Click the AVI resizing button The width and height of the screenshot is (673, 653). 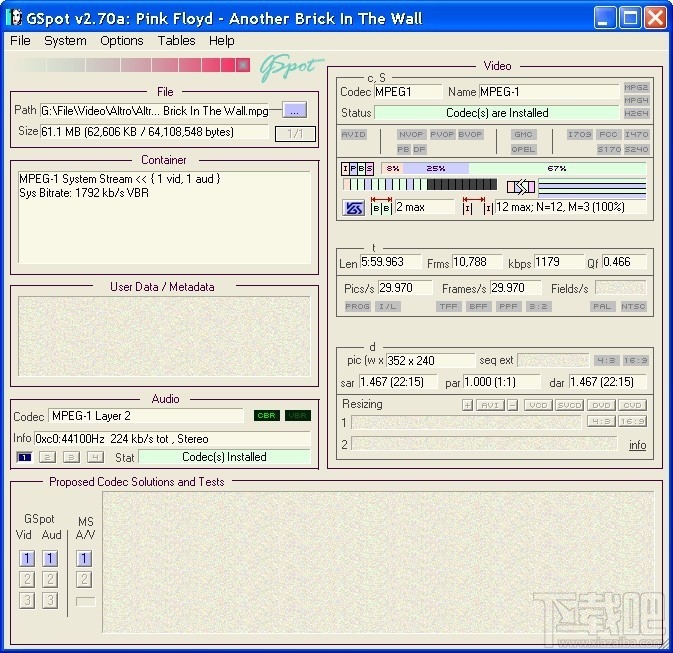tap(490, 405)
